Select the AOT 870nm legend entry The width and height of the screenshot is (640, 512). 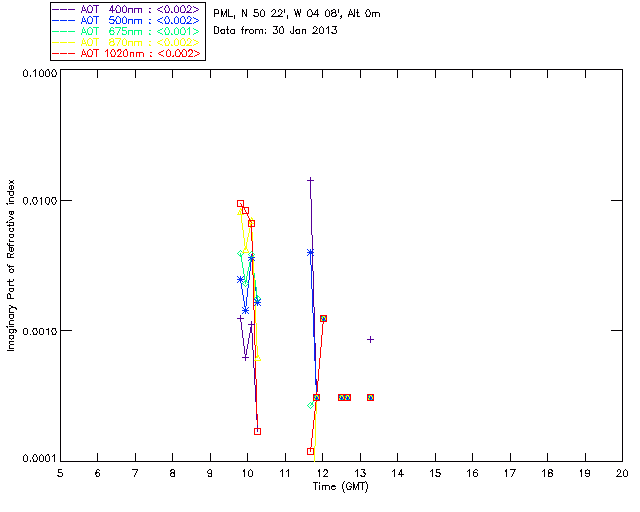(x=127, y=42)
